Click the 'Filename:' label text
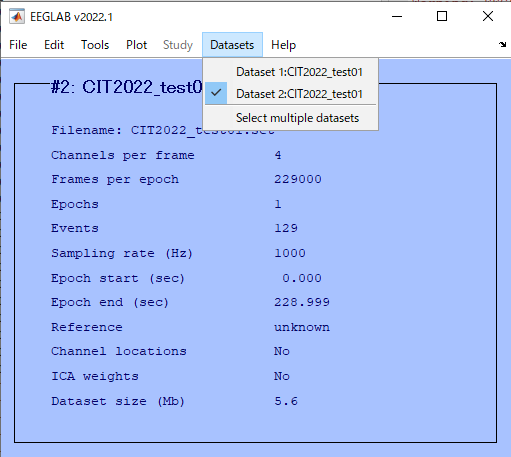Image resolution: width=511 pixels, height=457 pixels. (x=87, y=130)
